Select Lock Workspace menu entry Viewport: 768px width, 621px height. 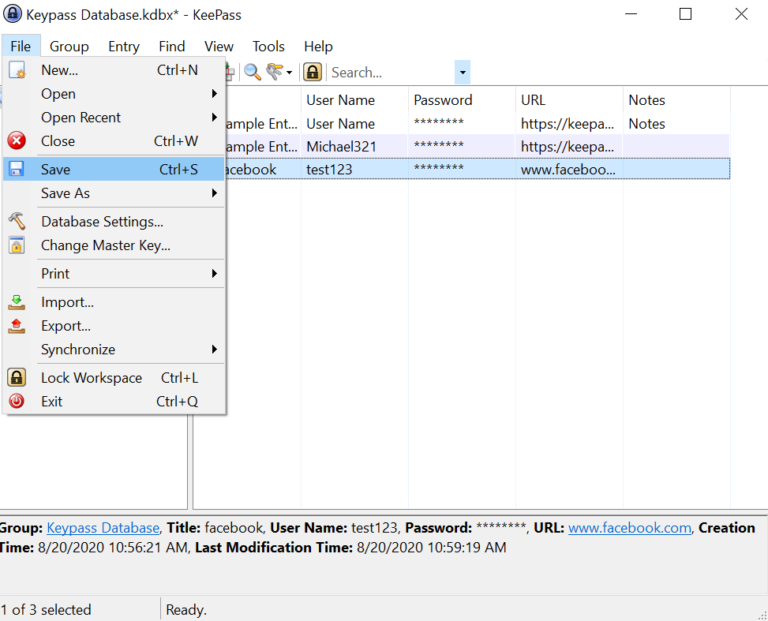pyautogui.click(x=114, y=378)
